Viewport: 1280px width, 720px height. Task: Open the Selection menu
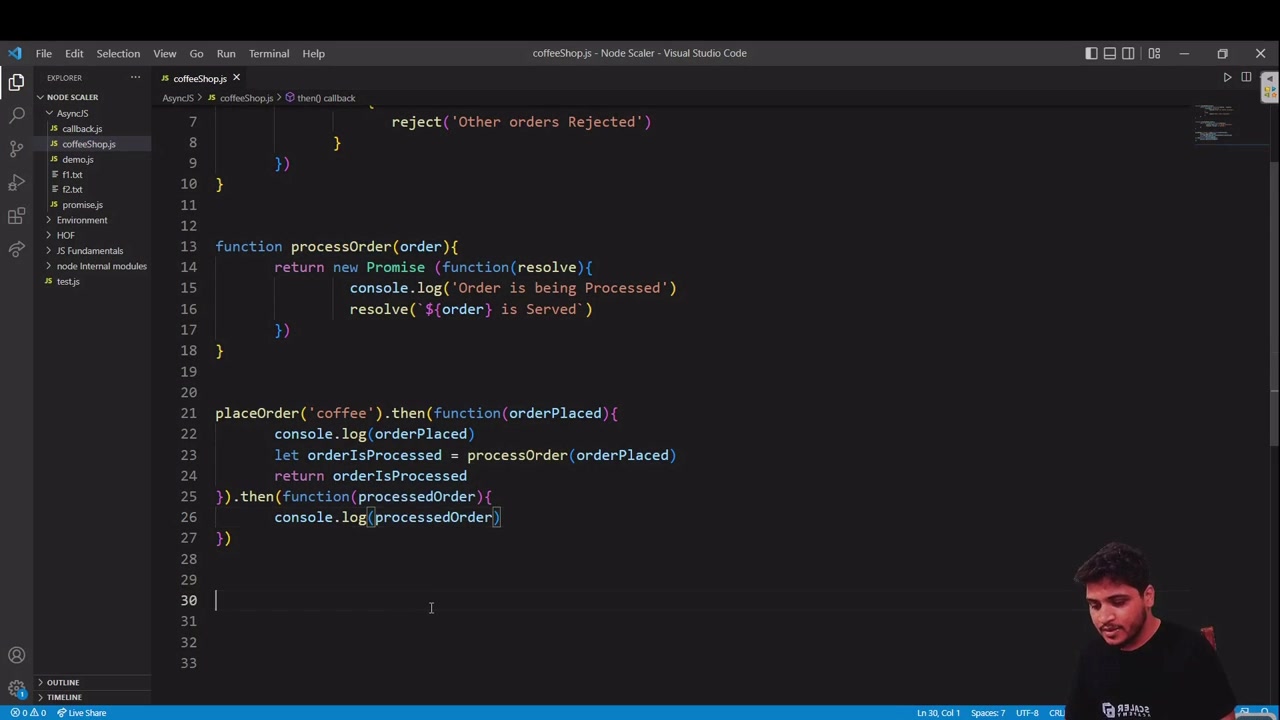point(118,53)
